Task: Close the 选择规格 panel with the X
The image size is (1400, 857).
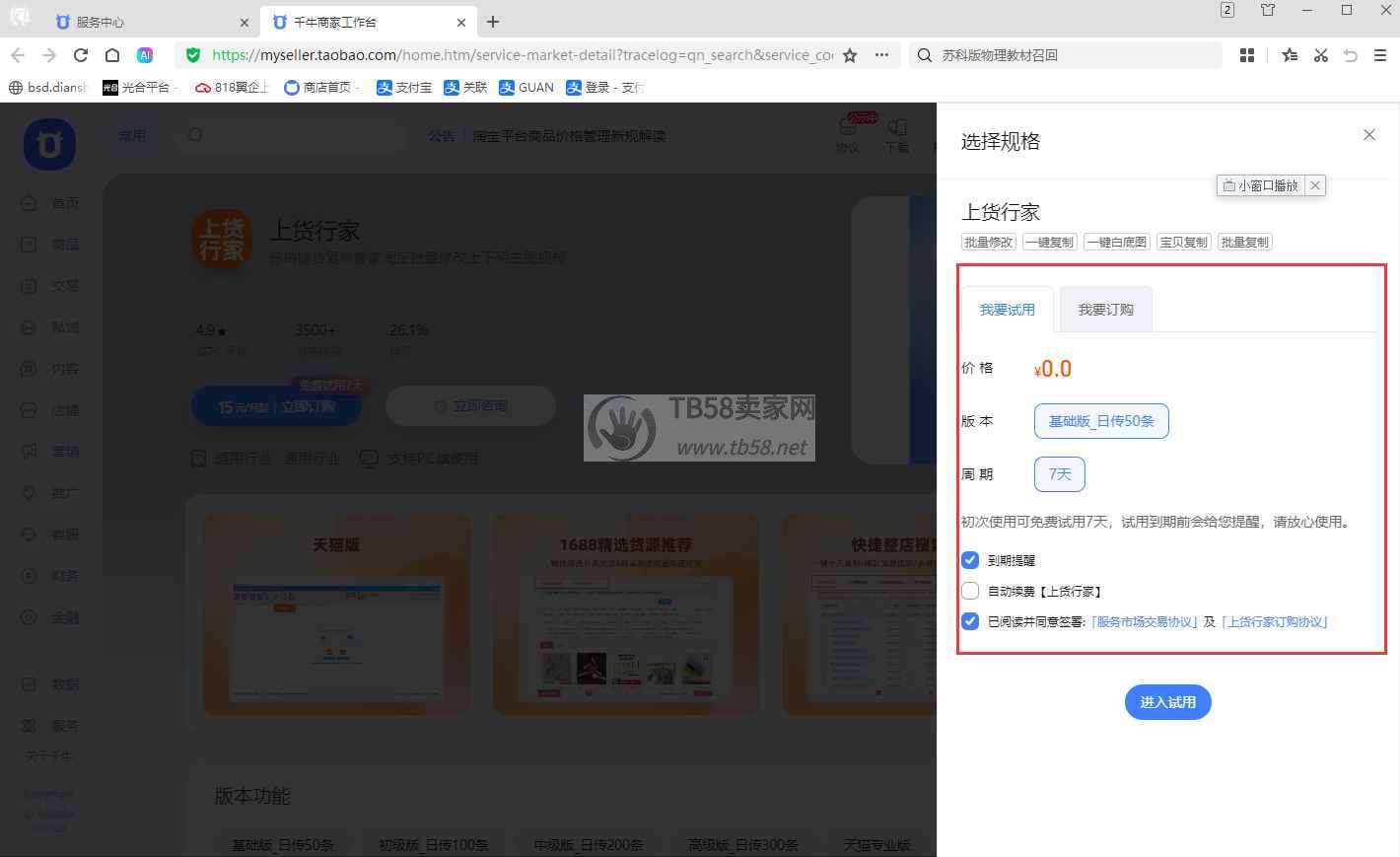Action: click(1369, 135)
